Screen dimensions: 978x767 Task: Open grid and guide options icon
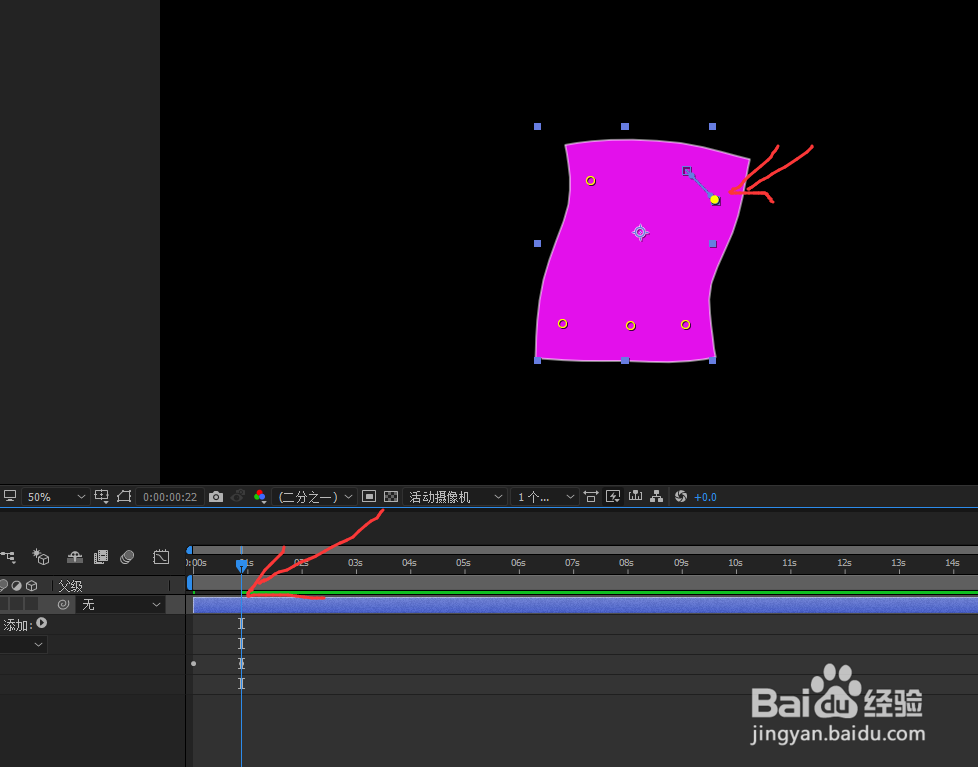click(x=101, y=496)
